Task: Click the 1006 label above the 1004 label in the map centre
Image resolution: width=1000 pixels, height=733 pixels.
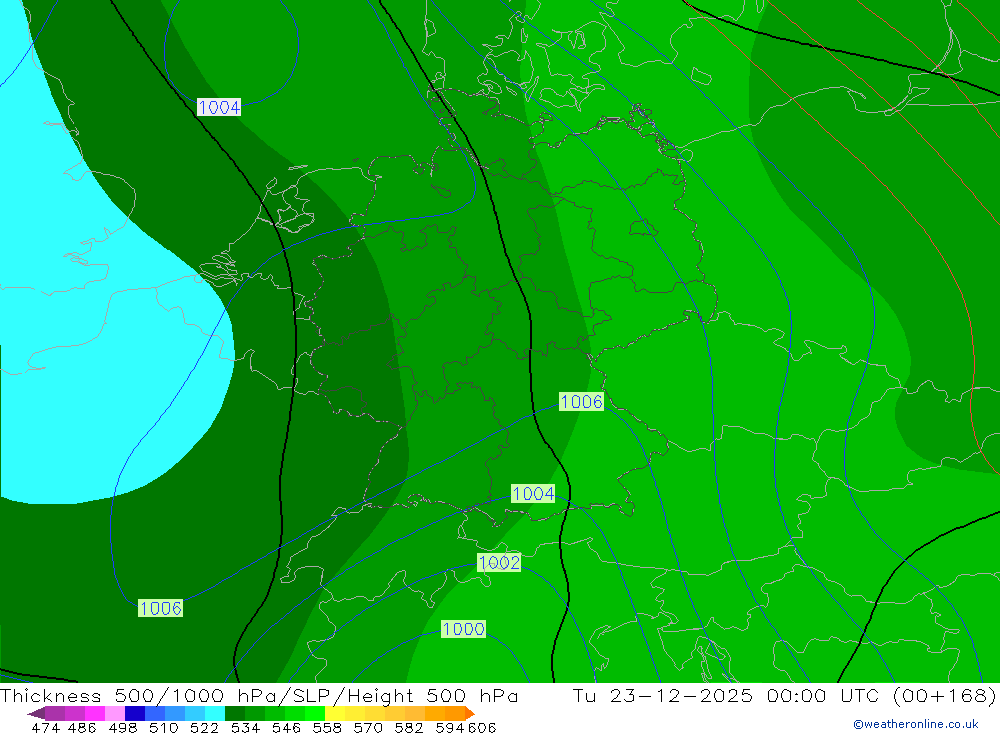Action: click(581, 401)
